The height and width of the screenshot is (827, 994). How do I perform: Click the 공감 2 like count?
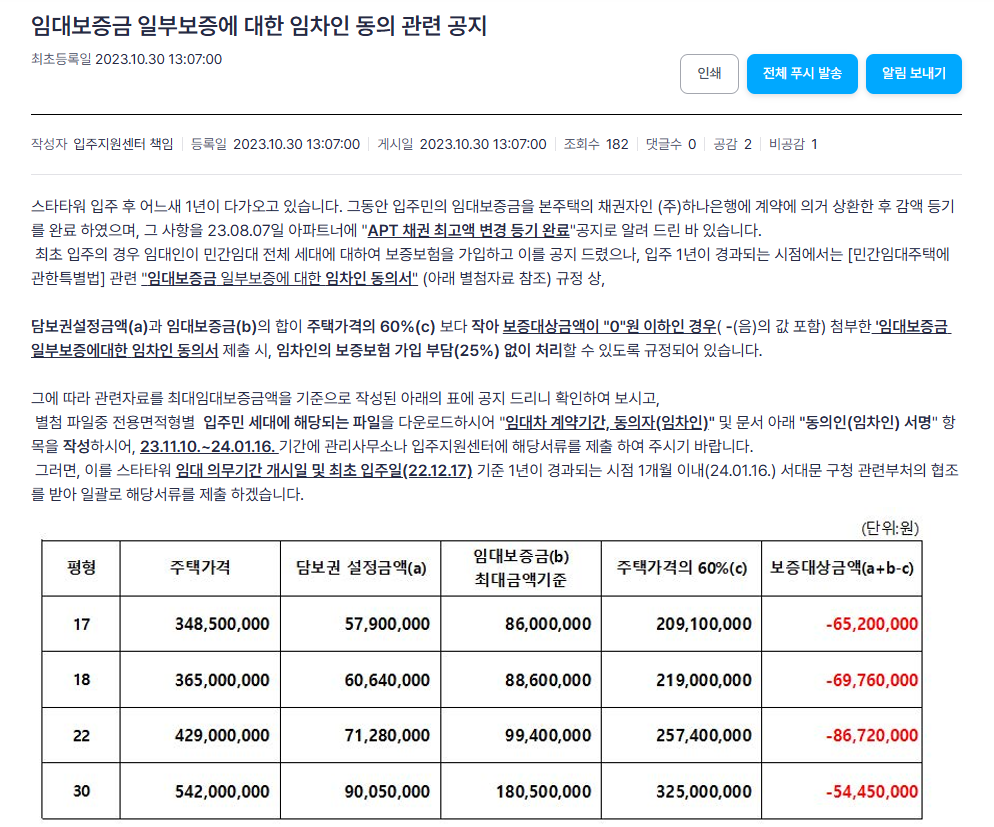point(732,144)
